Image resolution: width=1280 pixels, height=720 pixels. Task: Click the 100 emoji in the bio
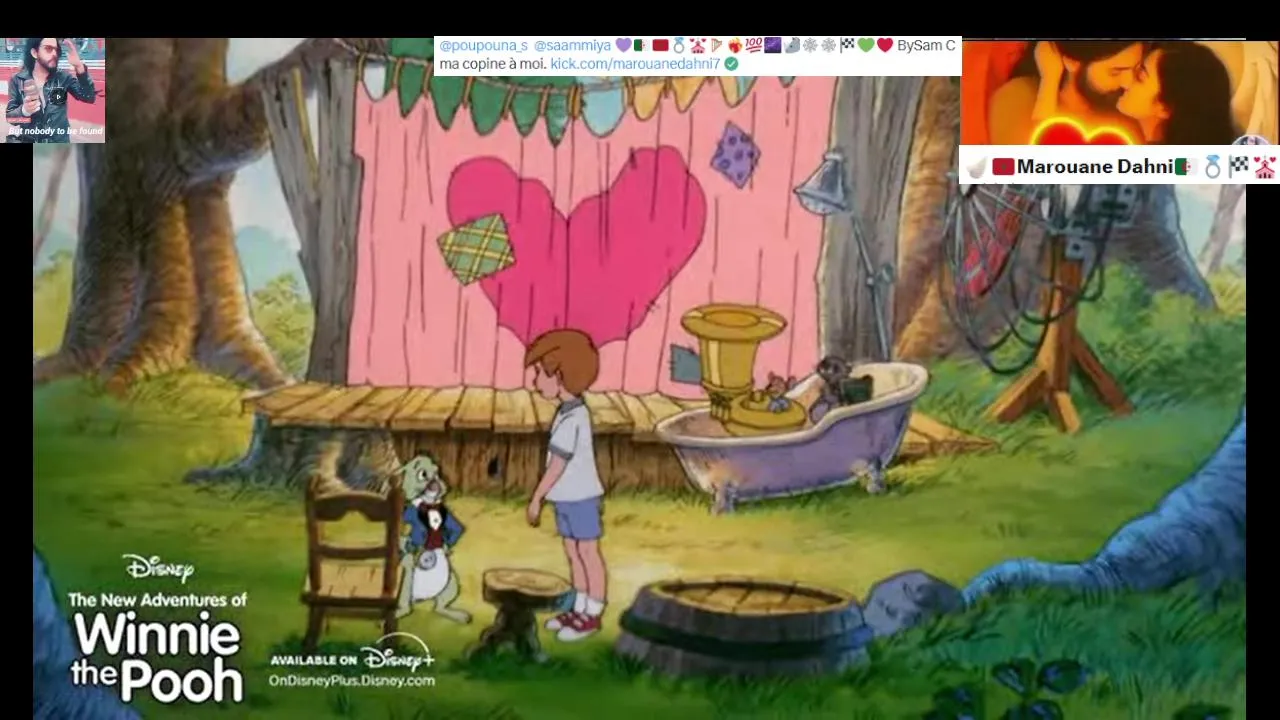tap(753, 46)
